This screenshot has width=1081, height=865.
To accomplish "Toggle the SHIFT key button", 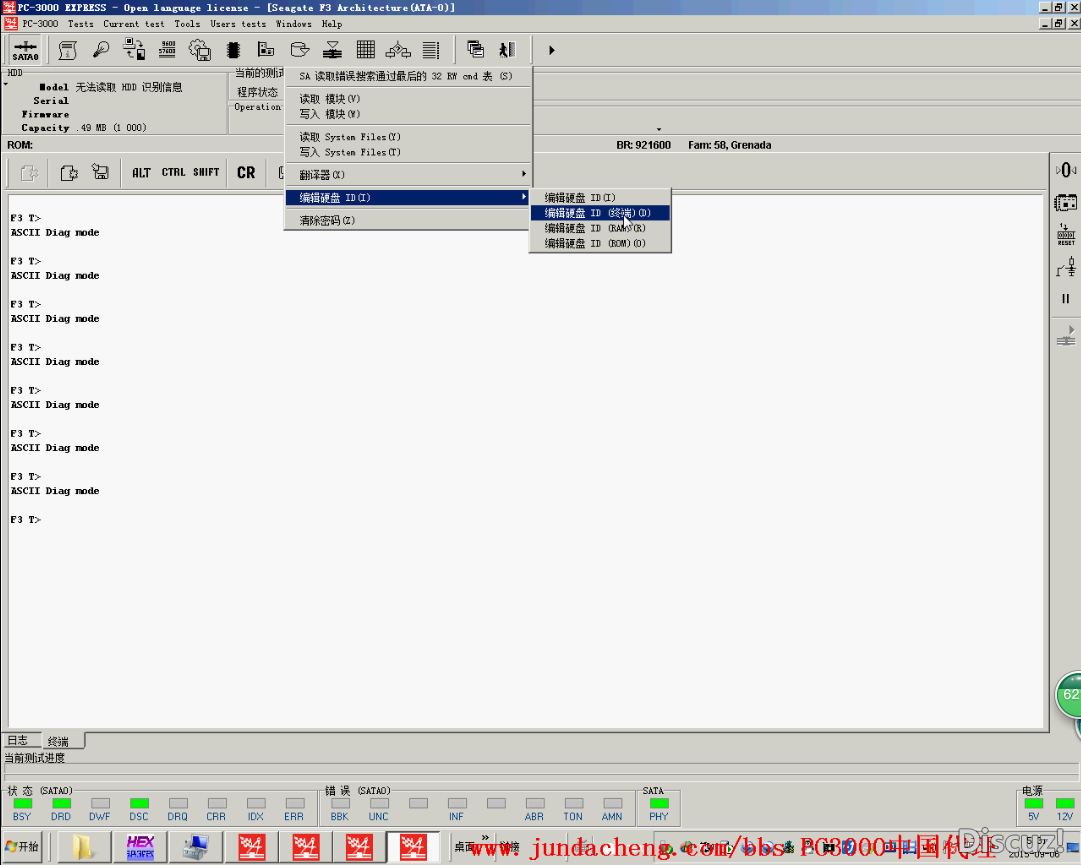I will pyautogui.click(x=206, y=173).
